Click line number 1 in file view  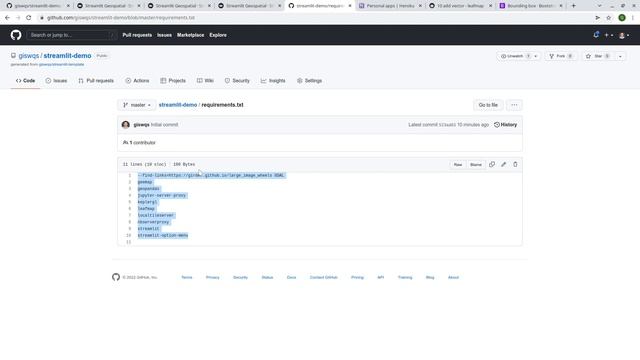pyautogui.click(x=129, y=176)
